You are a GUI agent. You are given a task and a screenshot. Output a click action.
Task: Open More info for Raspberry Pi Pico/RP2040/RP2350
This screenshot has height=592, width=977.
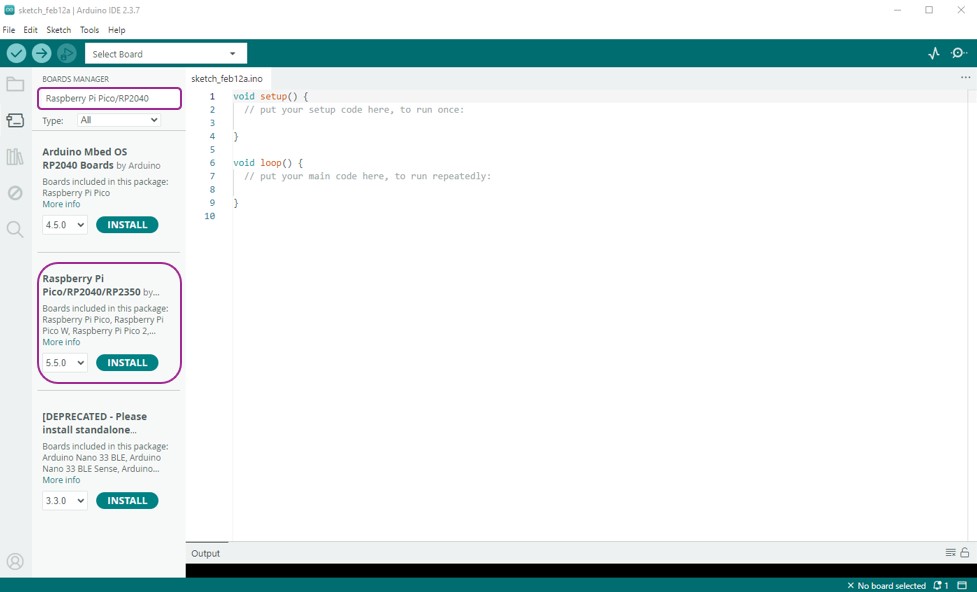tap(61, 342)
